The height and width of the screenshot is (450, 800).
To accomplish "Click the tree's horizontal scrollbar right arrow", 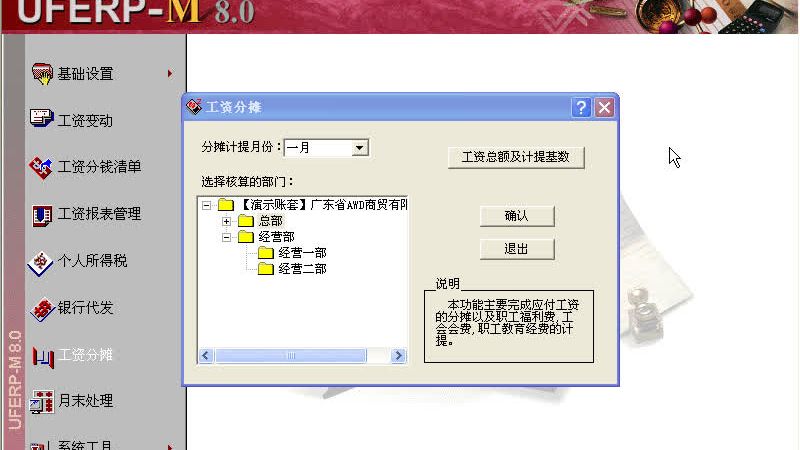I will tap(398, 356).
